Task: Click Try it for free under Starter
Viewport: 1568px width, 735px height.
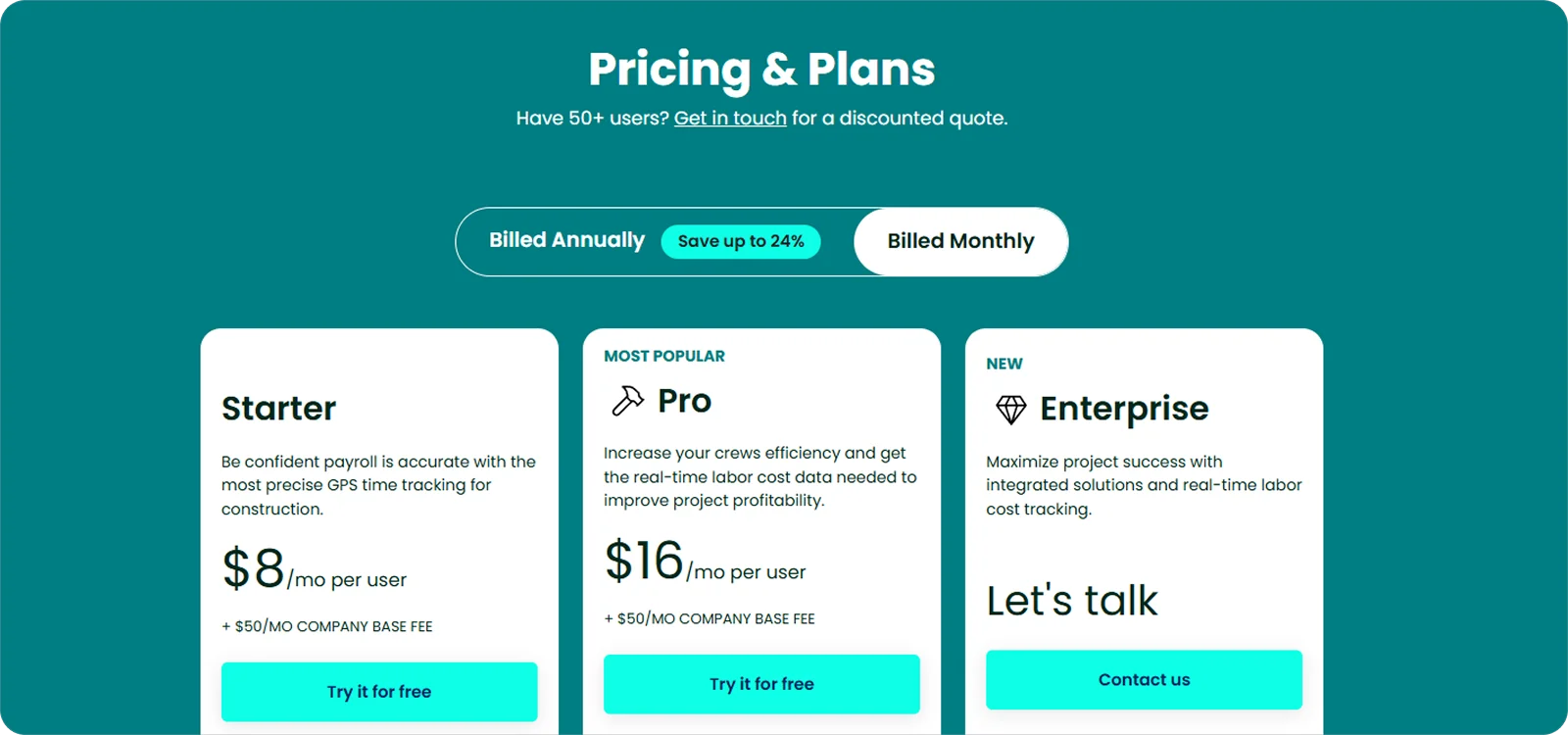Action: [x=379, y=691]
